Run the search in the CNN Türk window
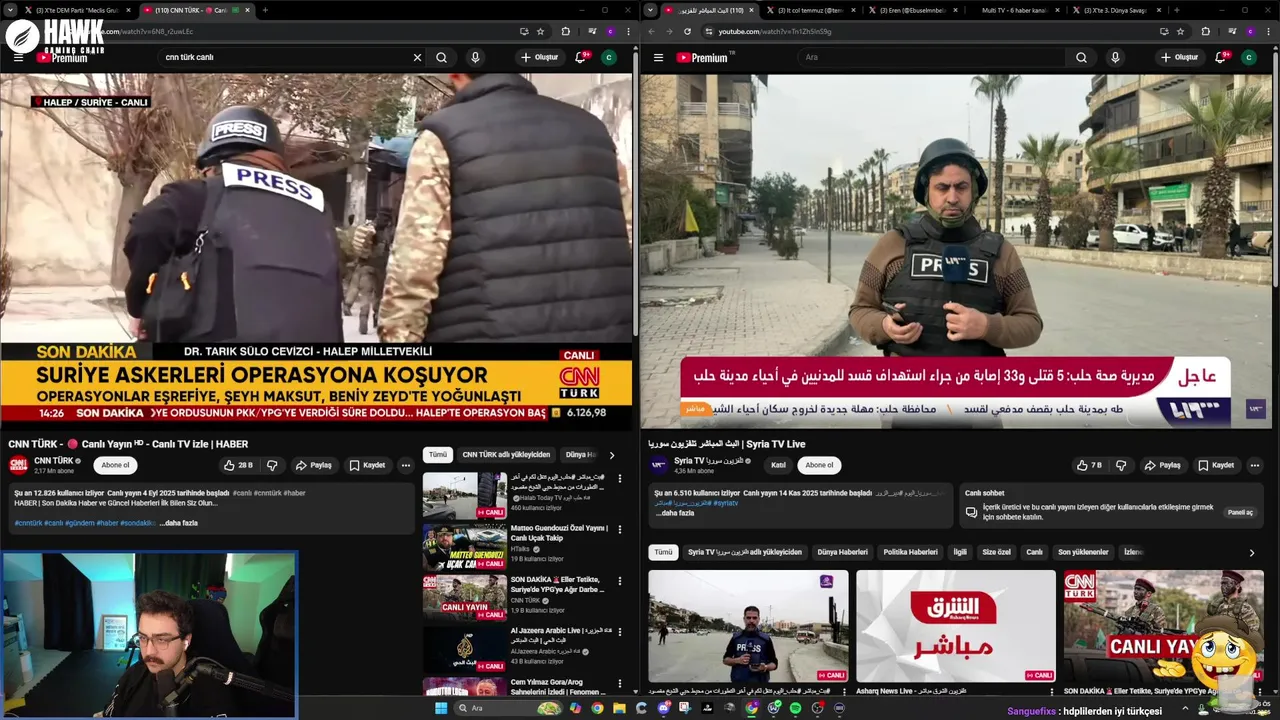 tap(441, 57)
